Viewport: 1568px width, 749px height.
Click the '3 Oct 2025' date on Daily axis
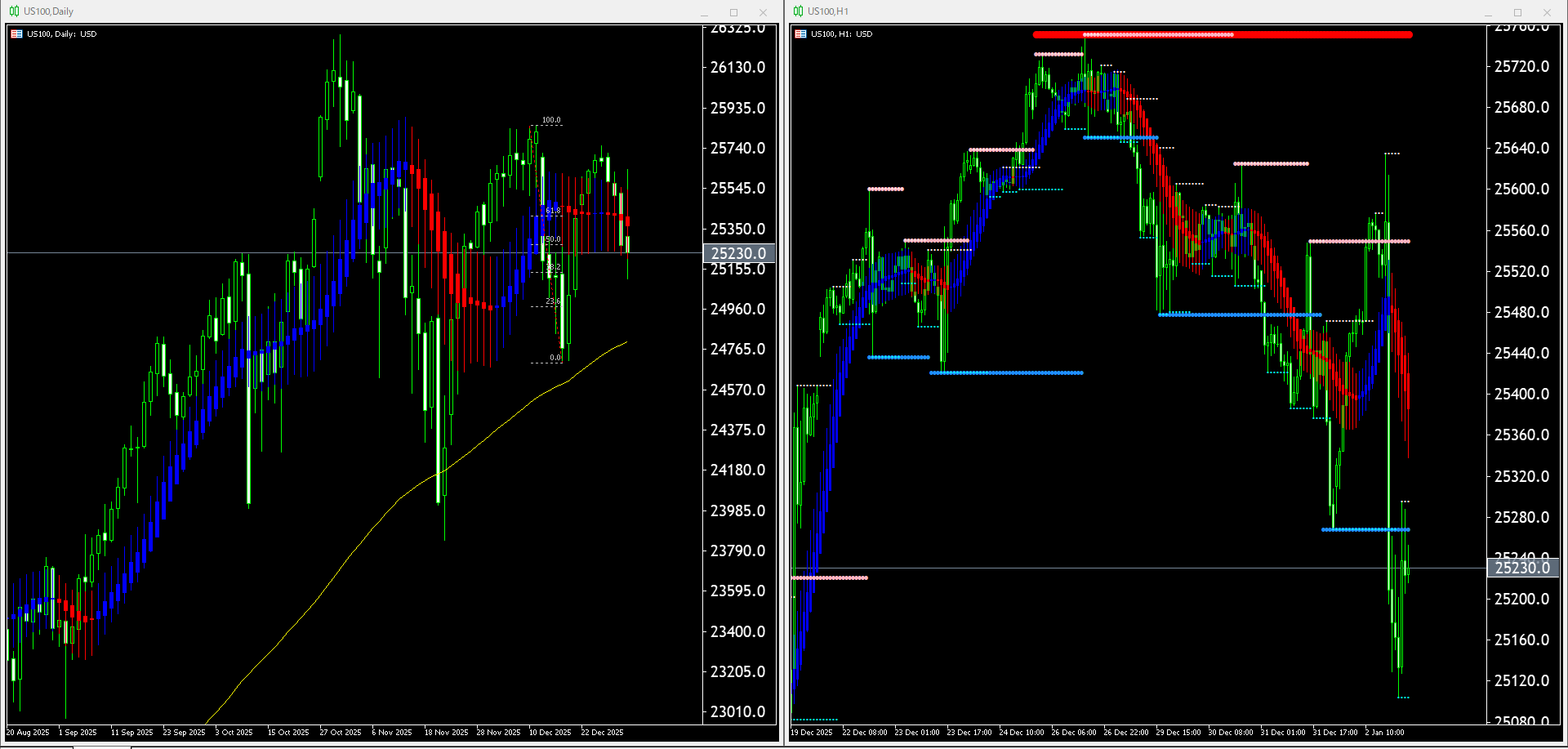[x=234, y=733]
